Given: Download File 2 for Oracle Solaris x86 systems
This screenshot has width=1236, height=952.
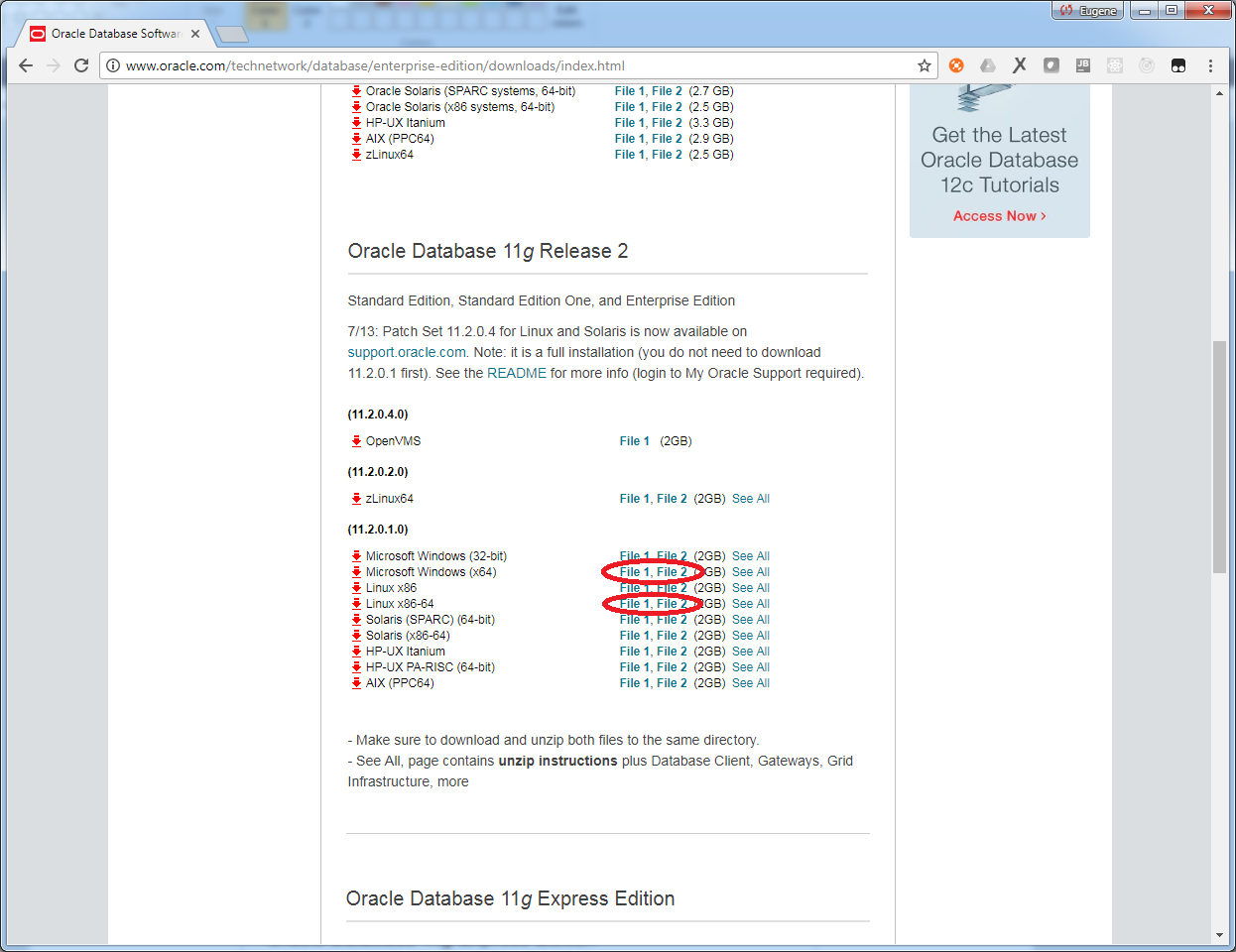Looking at the screenshot, I should point(667,107).
